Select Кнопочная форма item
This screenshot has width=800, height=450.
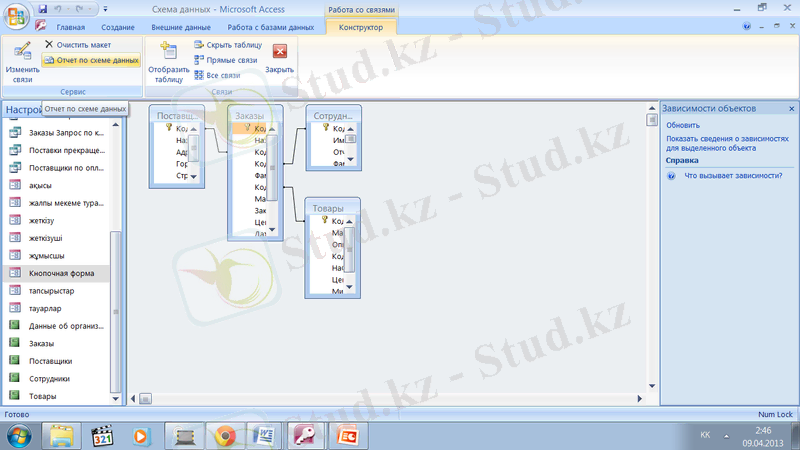tap(57, 273)
